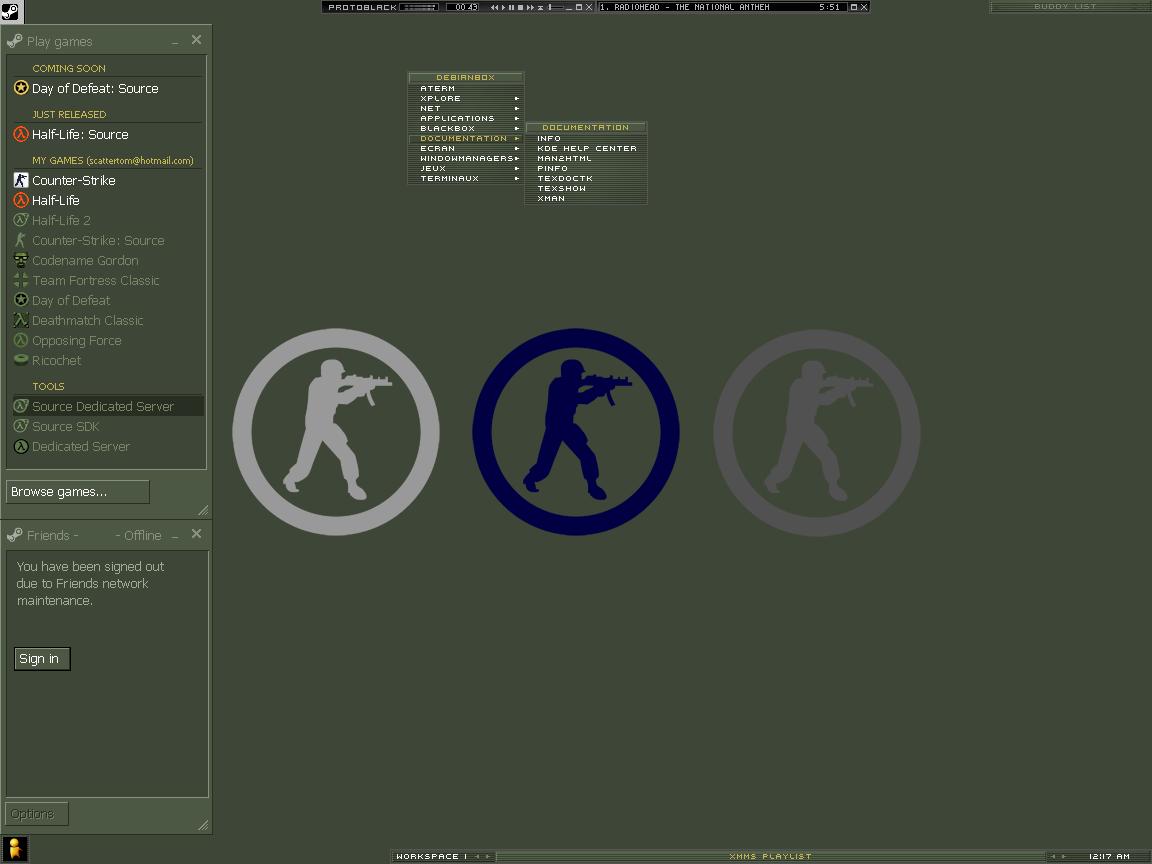Expand highlighted Documentation menu item
Screen dimensions: 1152x864
click(465, 138)
